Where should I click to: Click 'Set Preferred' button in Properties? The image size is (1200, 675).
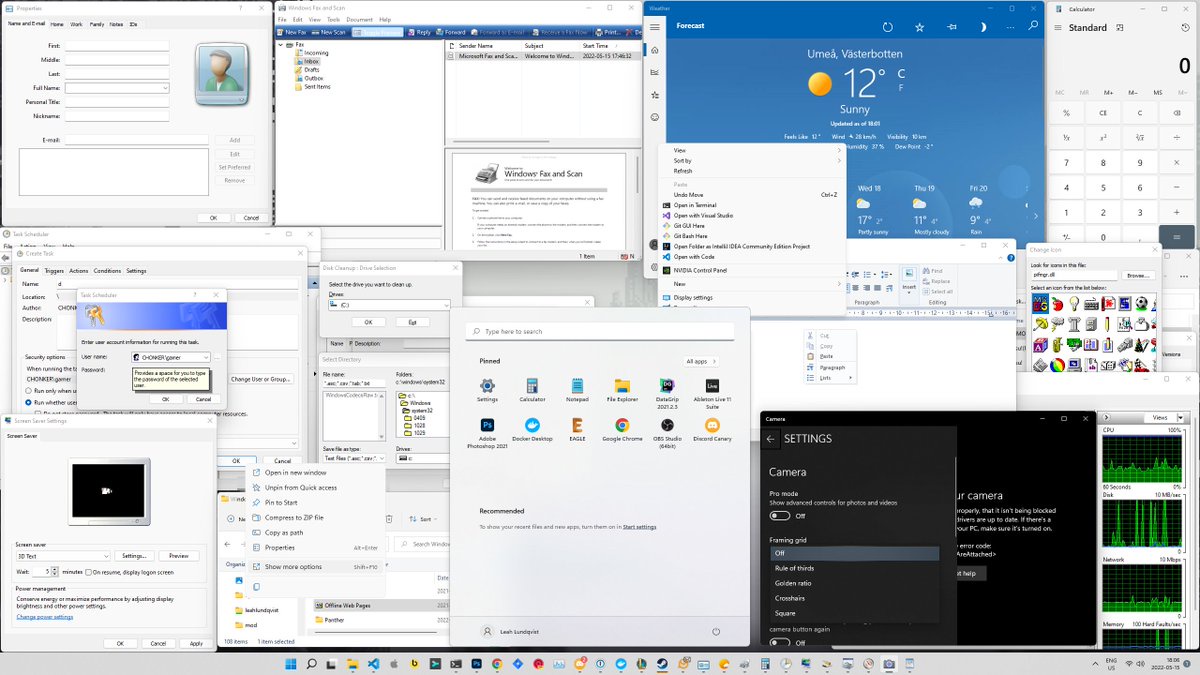[x=234, y=167]
